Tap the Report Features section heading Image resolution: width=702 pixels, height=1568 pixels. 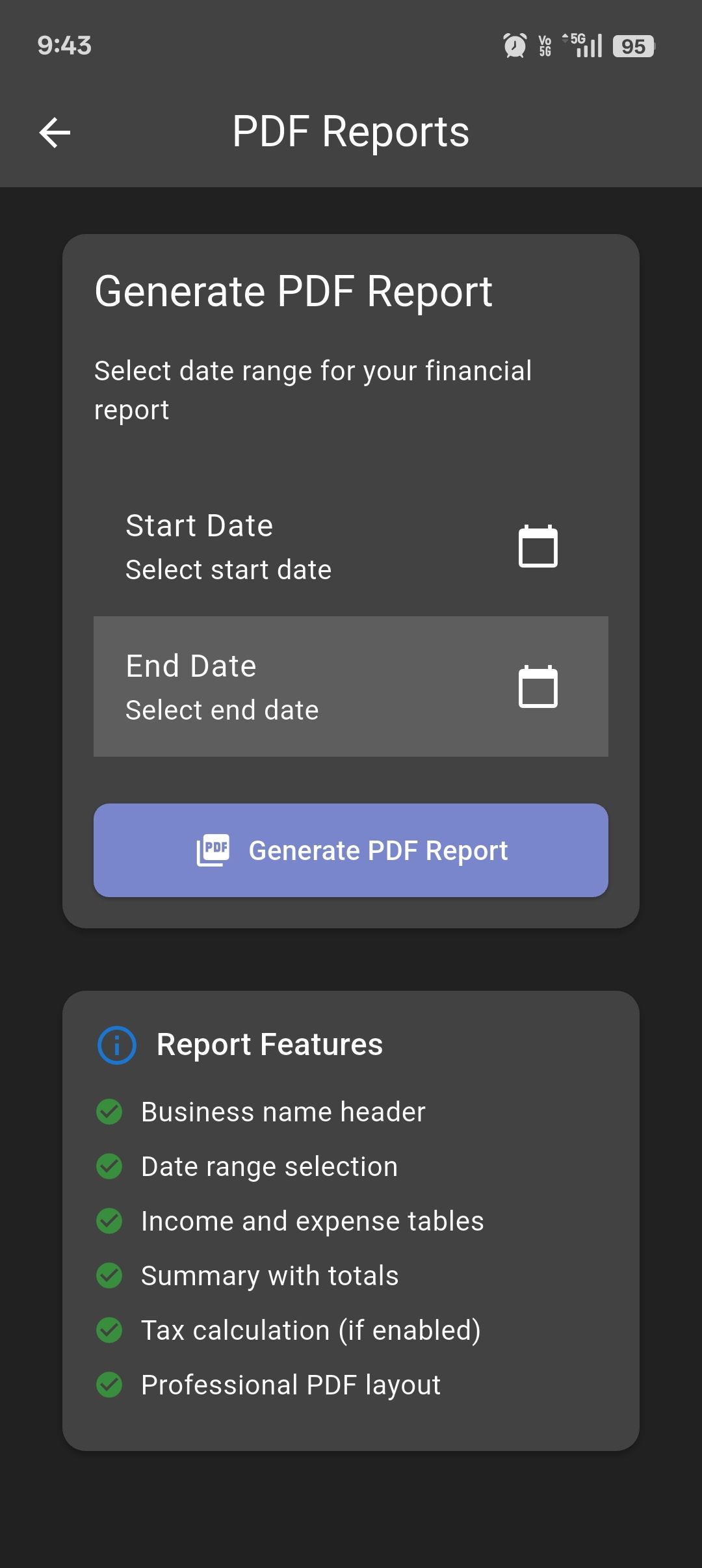pos(270,1045)
